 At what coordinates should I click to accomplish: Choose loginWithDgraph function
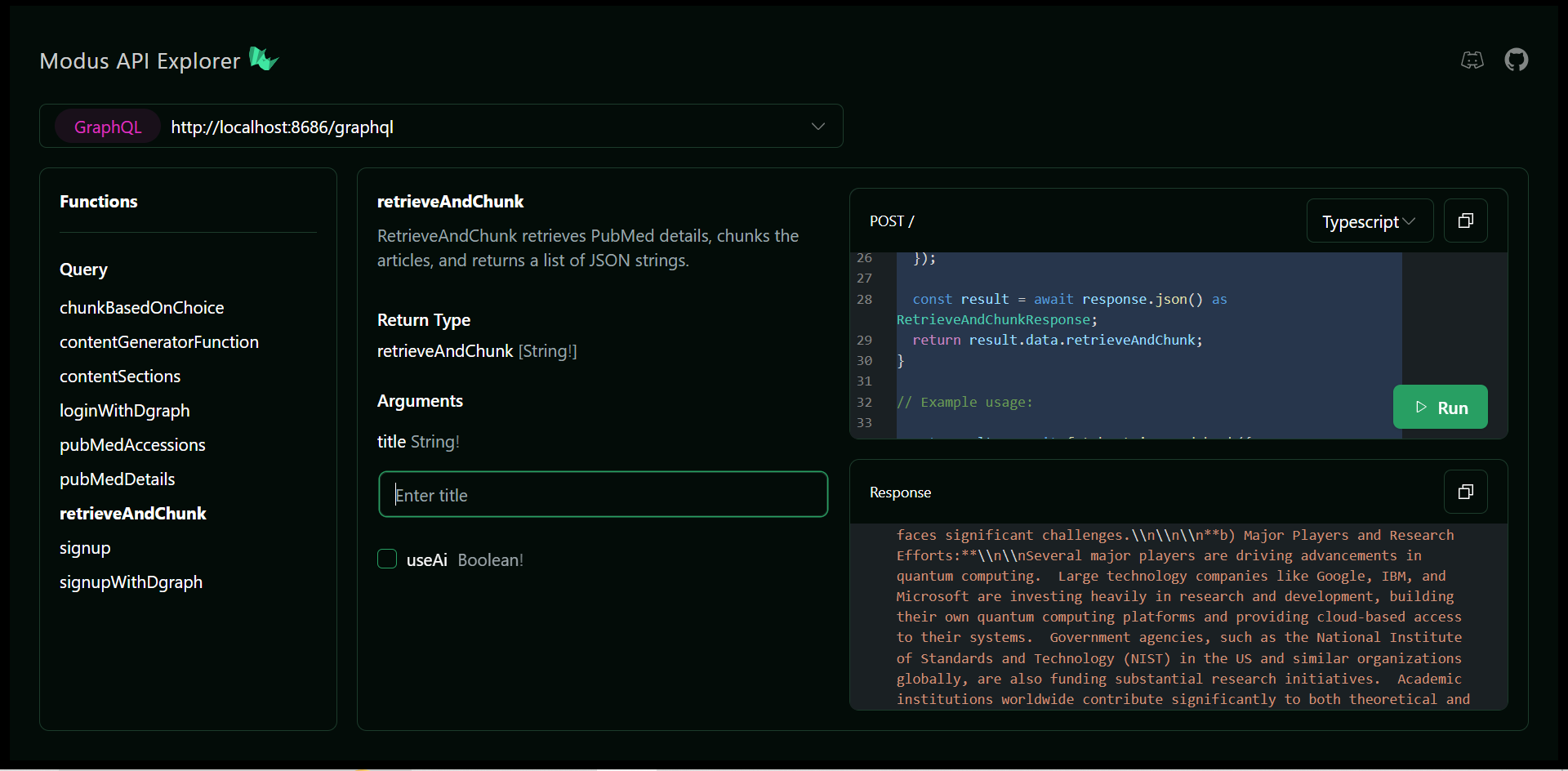pyautogui.click(x=125, y=411)
